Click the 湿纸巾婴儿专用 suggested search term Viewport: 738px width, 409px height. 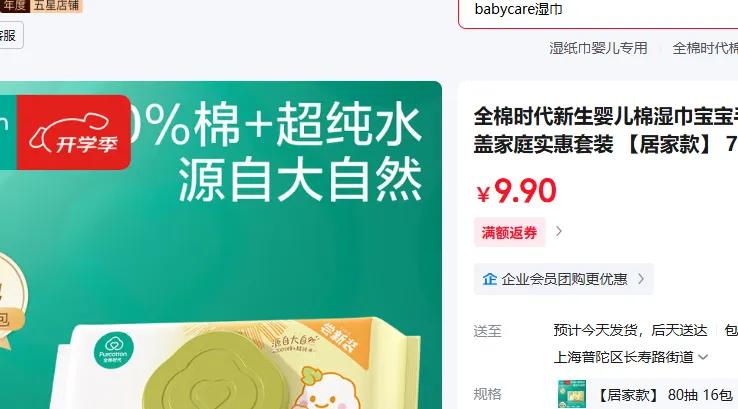(x=598, y=48)
